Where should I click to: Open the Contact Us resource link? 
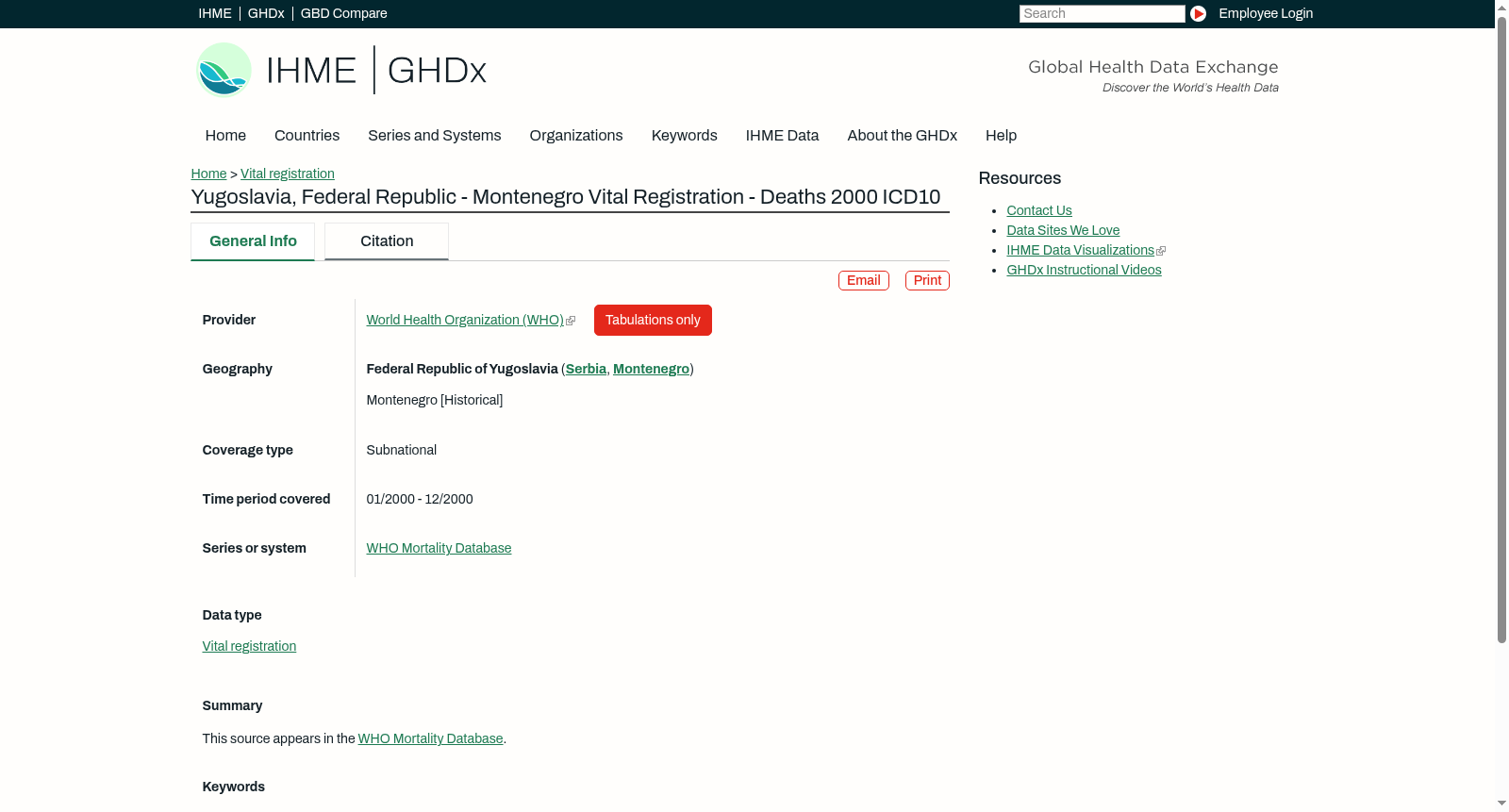tap(1039, 210)
